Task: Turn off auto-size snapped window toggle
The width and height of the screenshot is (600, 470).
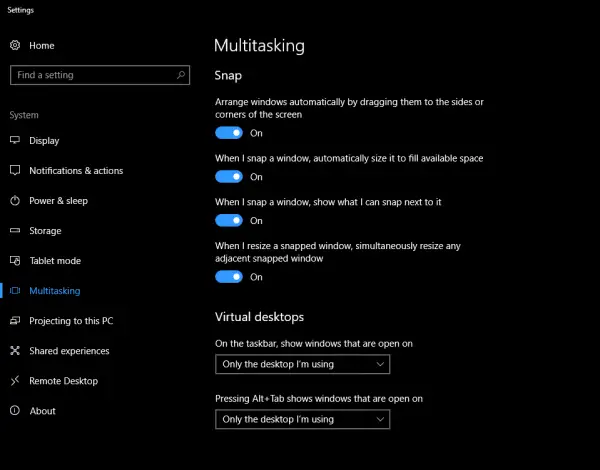Action: 229,177
